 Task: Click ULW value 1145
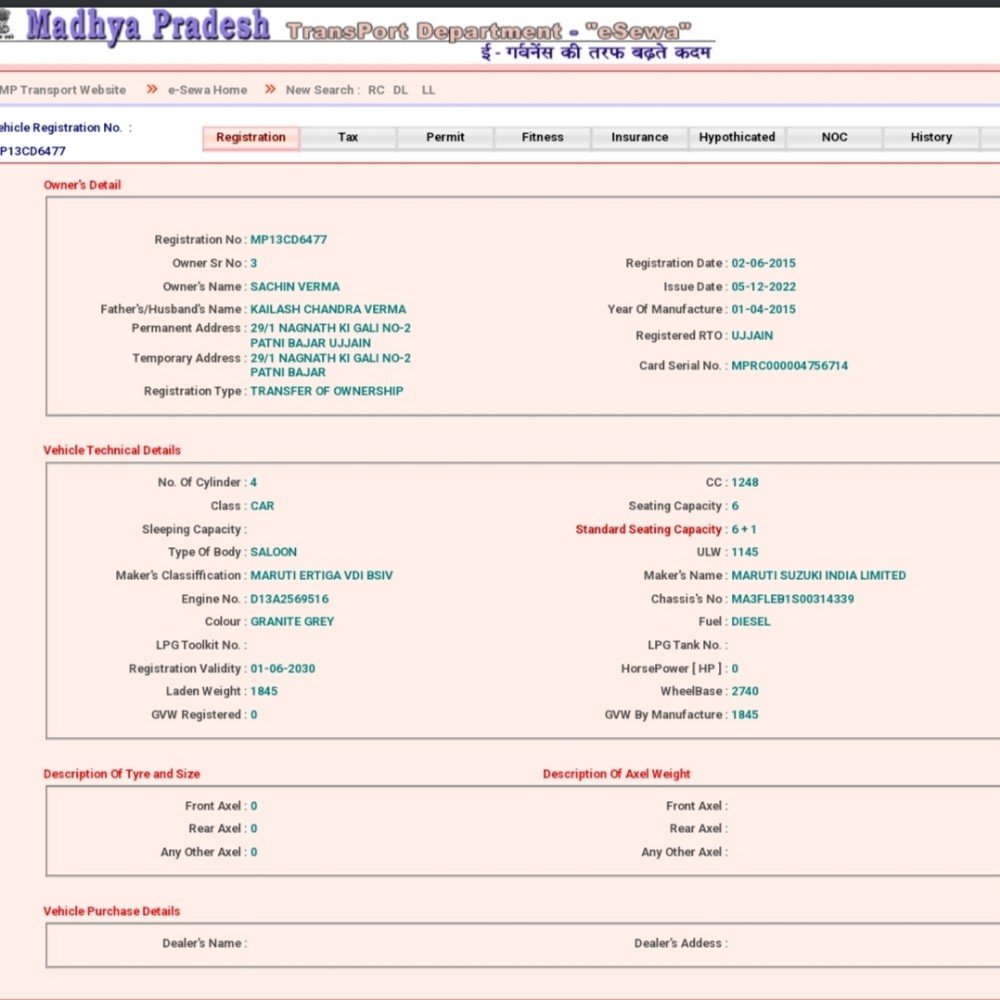pyautogui.click(x=745, y=552)
